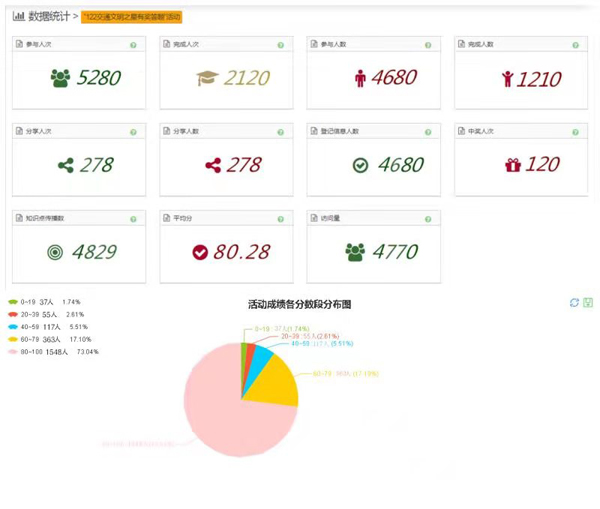Image resolution: width=600 pixels, height=509 pixels.
Task: Toggle the 60-79 legend series
Action: 14,339
